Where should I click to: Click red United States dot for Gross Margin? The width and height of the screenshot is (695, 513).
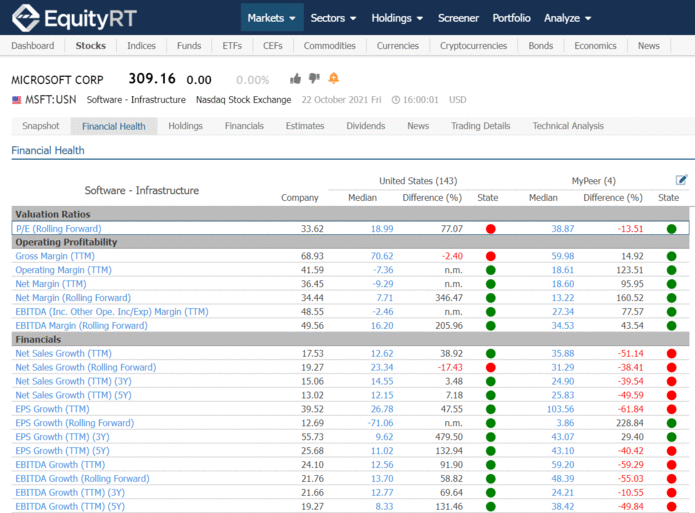490,256
